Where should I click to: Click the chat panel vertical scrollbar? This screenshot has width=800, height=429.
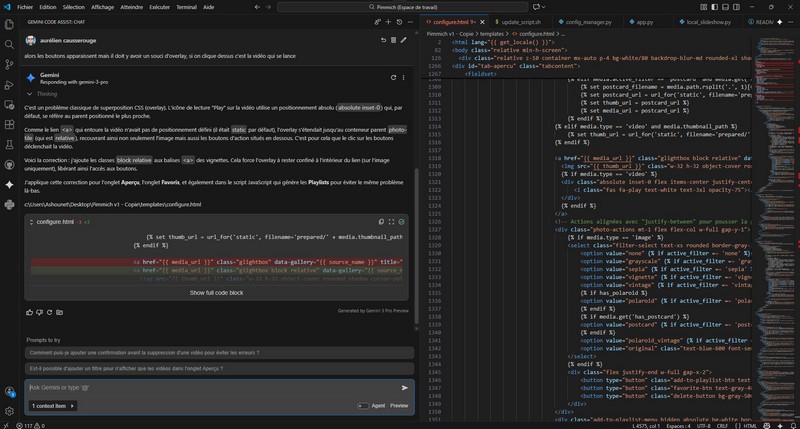tap(416, 245)
